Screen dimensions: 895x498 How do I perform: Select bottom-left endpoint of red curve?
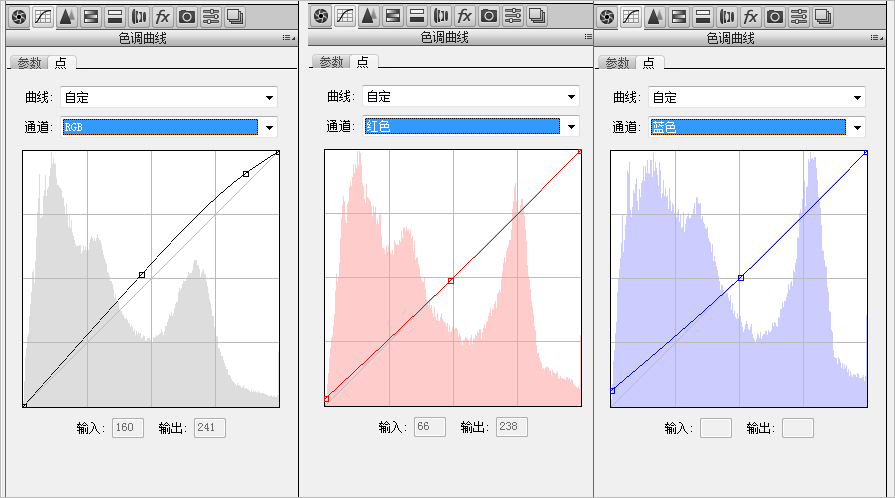pos(326,399)
